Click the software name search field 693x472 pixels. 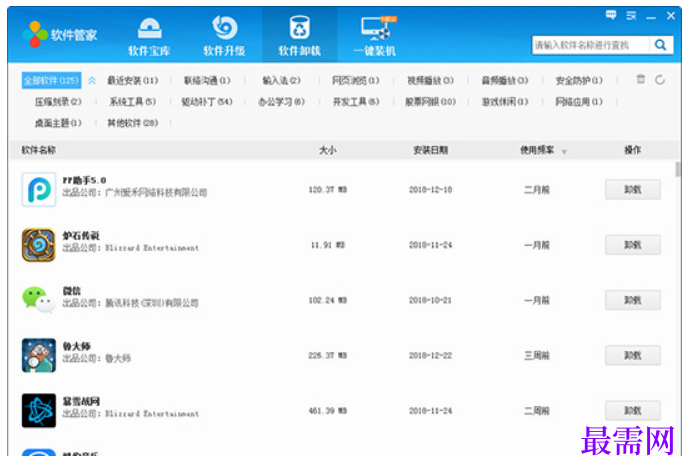click(591, 45)
